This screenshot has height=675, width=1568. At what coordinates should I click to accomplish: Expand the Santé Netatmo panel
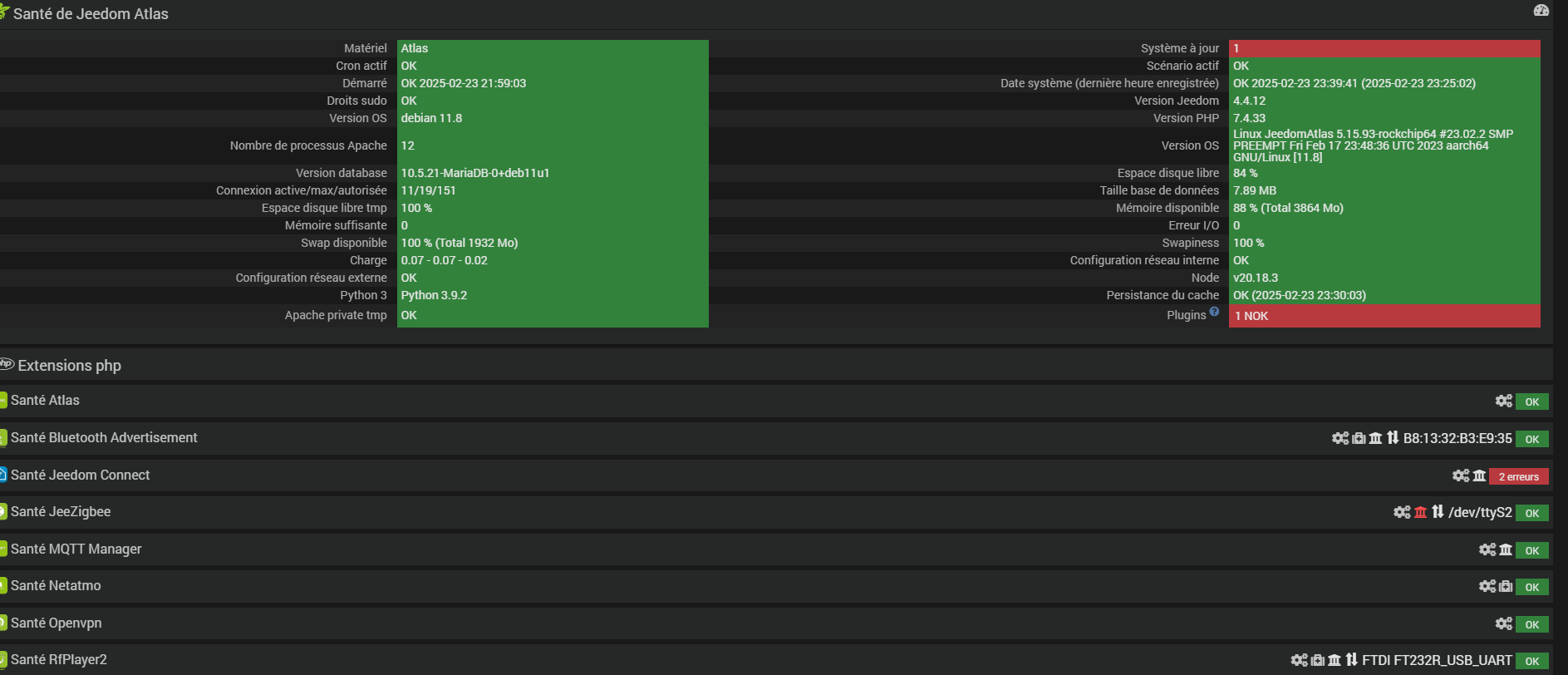[x=56, y=585]
